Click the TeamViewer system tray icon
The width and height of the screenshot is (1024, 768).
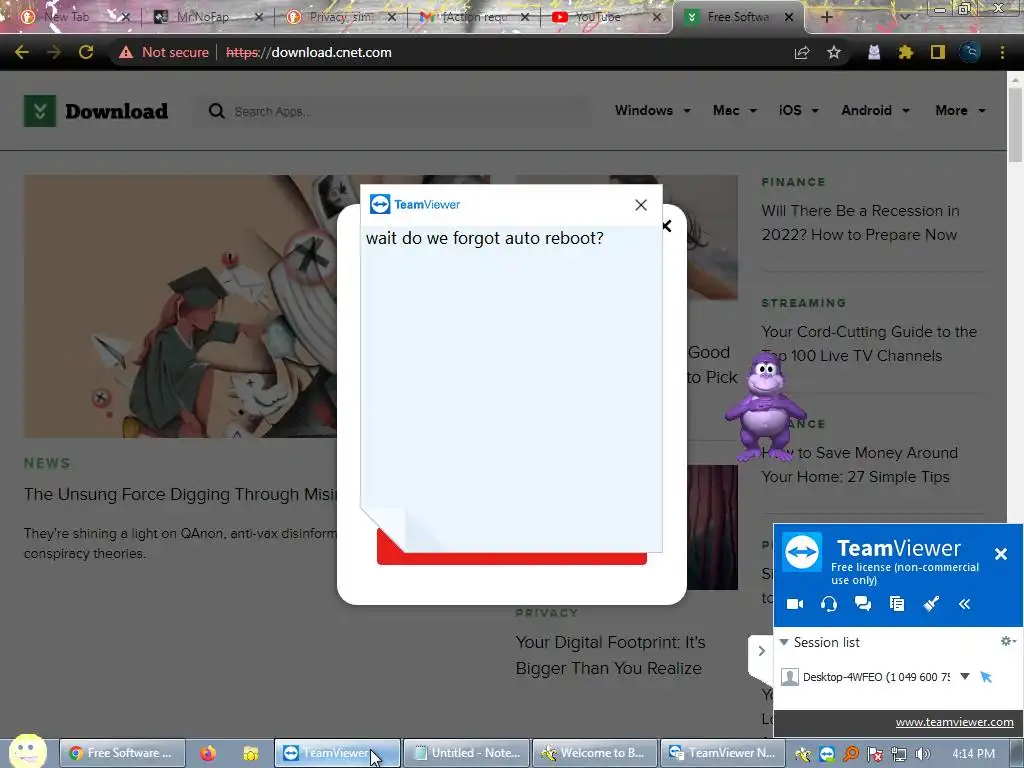[x=827, y=754]
